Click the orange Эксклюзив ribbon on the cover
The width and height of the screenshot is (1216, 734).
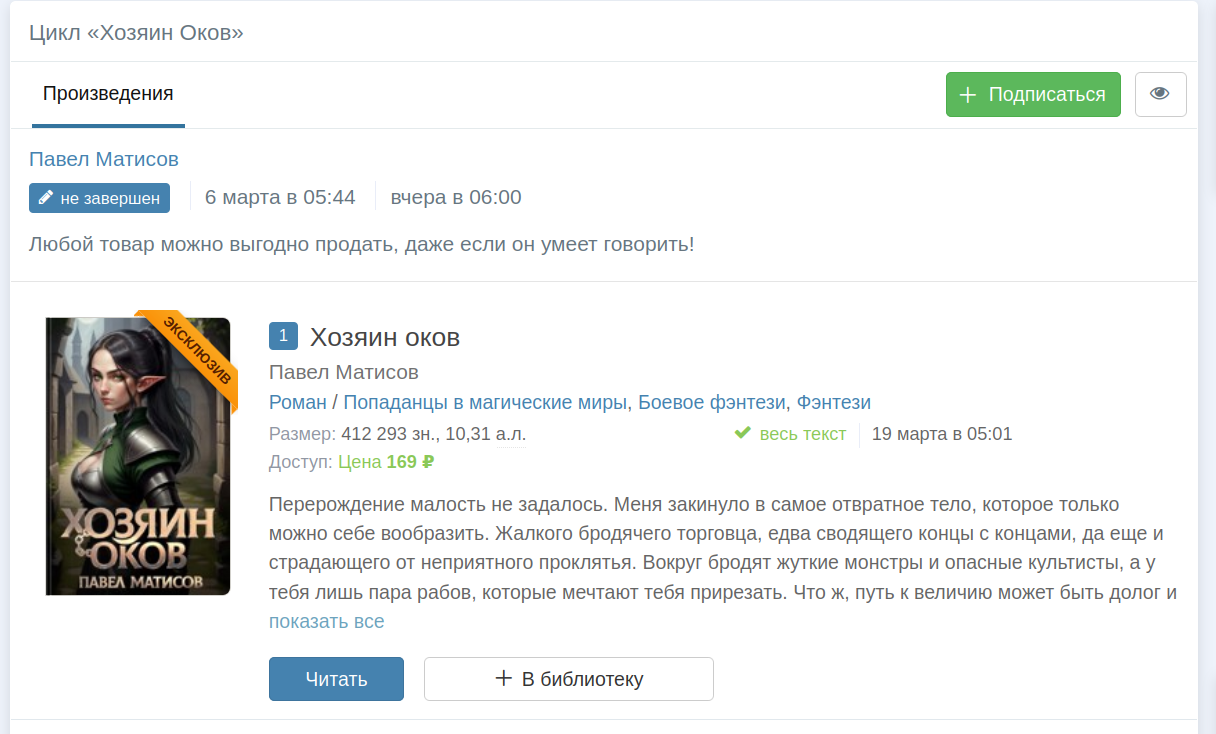pyautogui.click(x=197, y=350)
